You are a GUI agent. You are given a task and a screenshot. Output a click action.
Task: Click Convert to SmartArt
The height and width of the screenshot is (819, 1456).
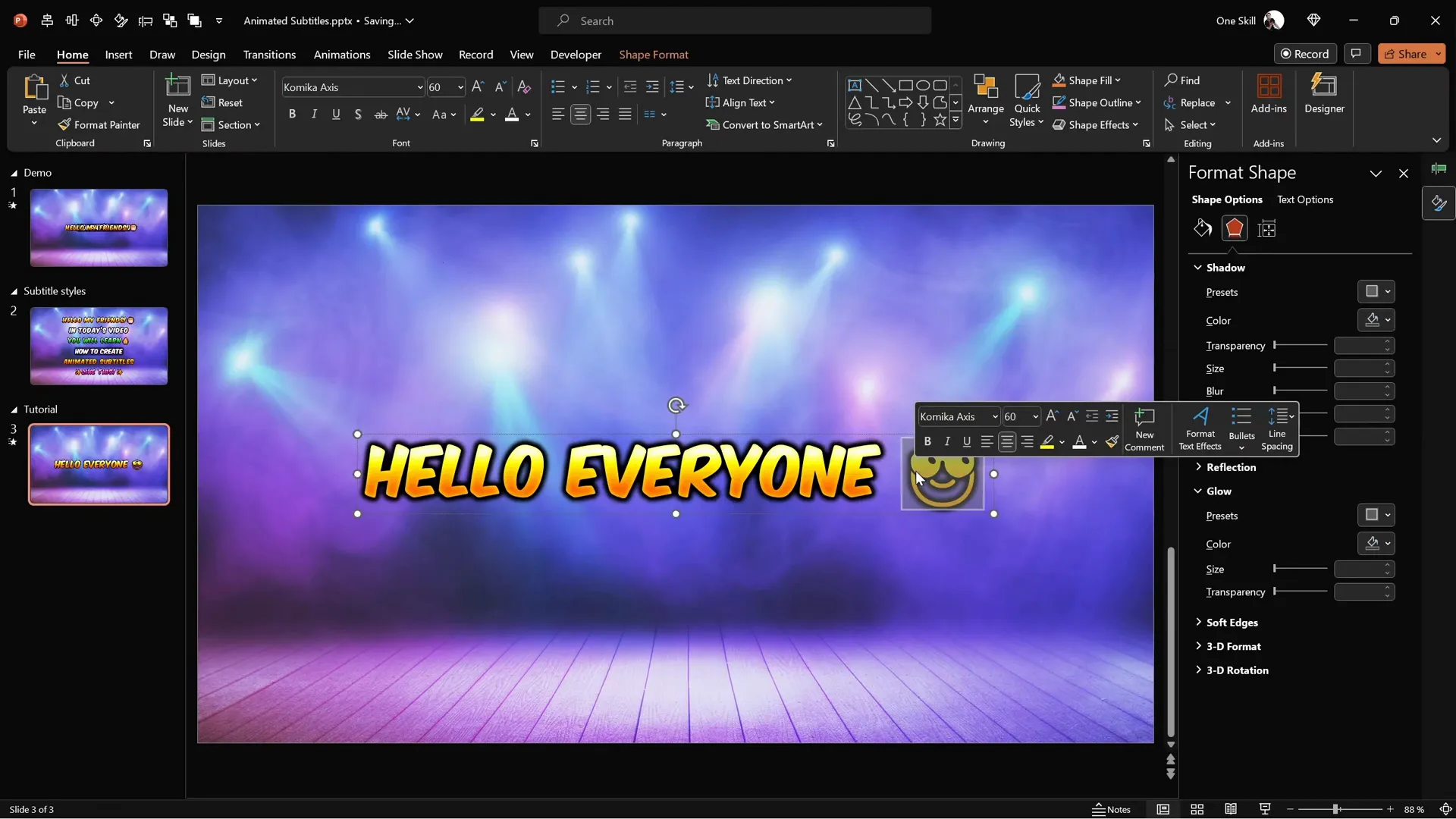click(x=764, y=124)
